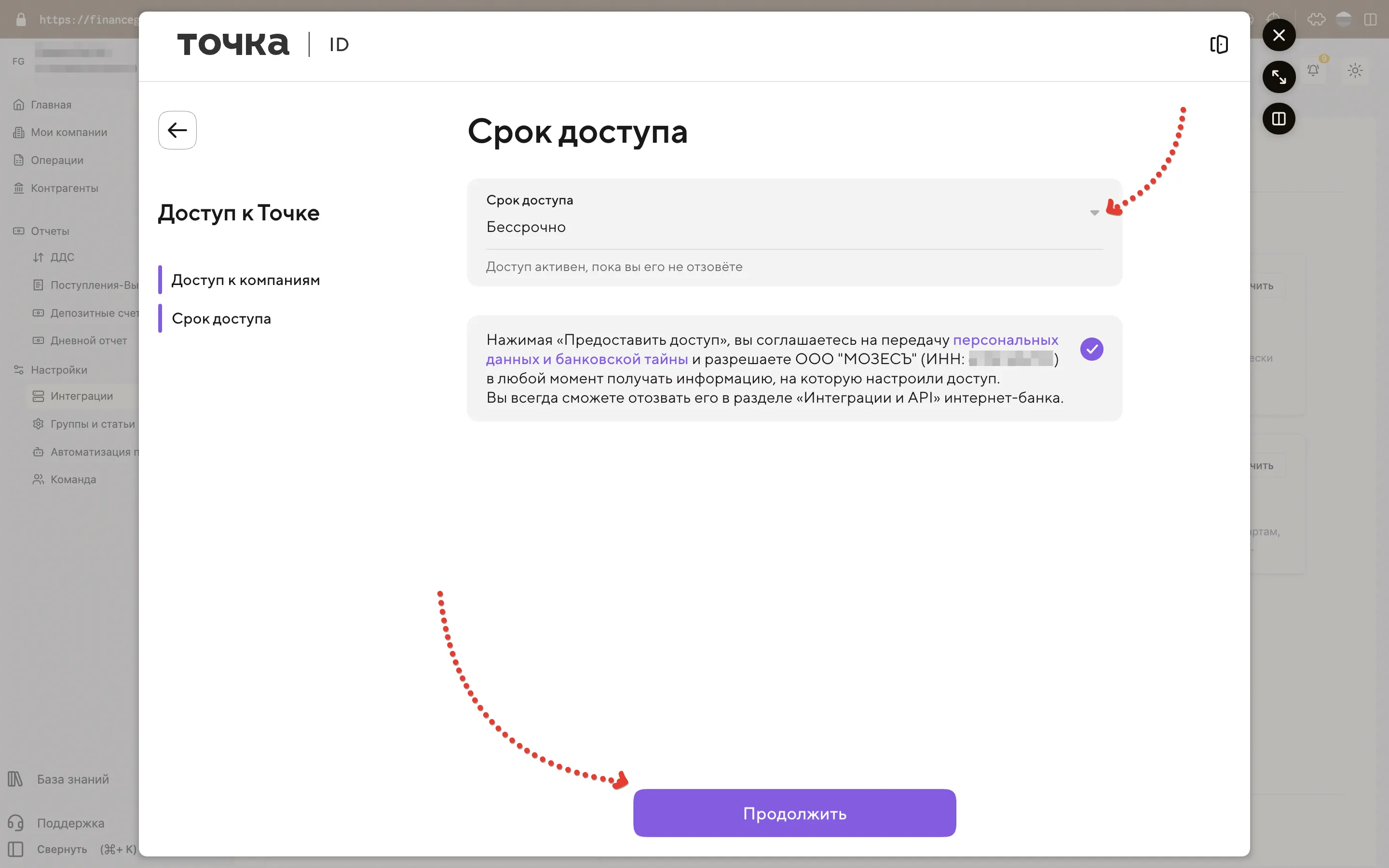The width and height of the screenshot is (1389, 868).
Task: Click the Продолжить button
Action: (794, 813)
